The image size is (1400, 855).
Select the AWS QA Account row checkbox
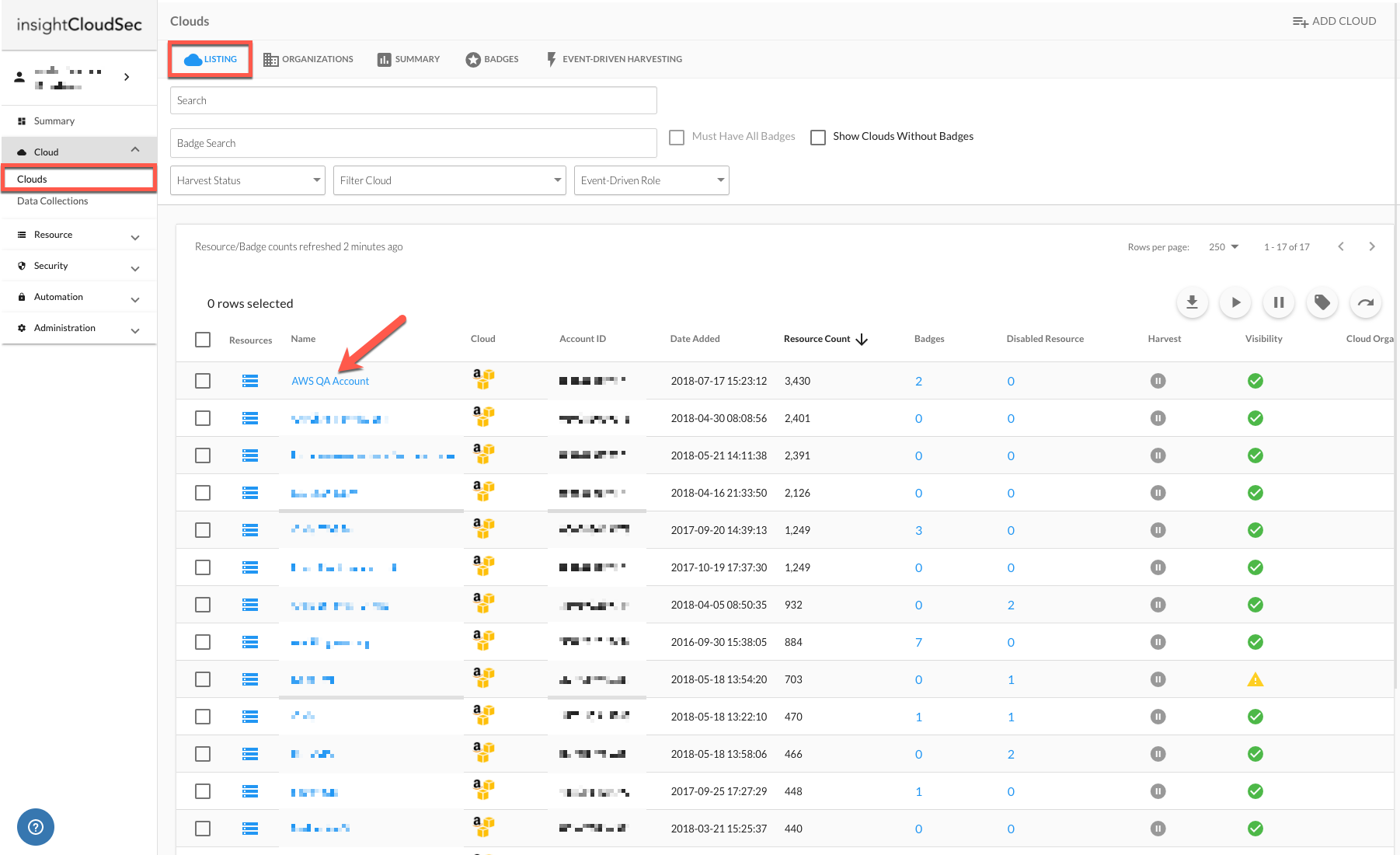pos(203,381)
